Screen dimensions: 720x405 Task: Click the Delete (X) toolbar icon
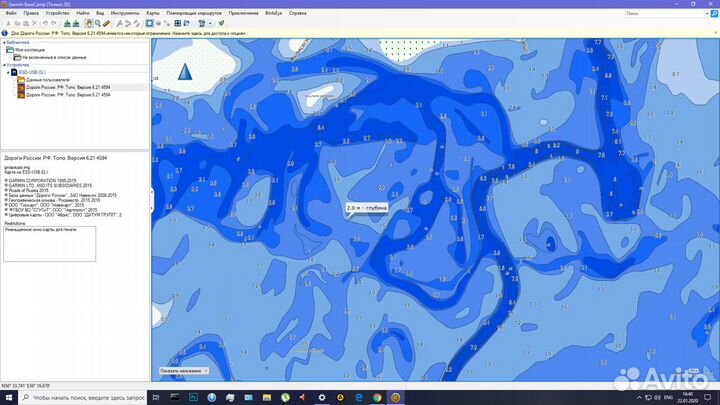pyautogui.click(x=34, y=23)
